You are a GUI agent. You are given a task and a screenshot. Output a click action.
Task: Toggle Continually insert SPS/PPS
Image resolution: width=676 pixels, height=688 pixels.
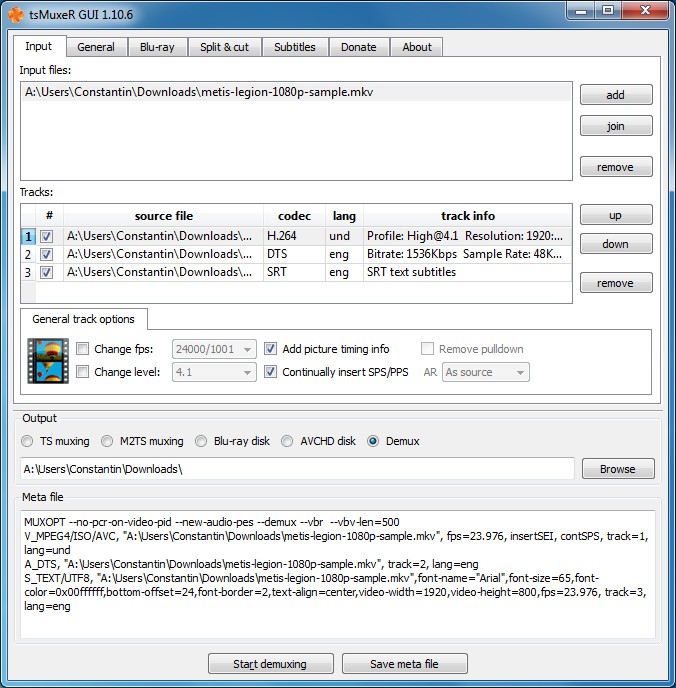pyautogui.click(x=270, y=372)
